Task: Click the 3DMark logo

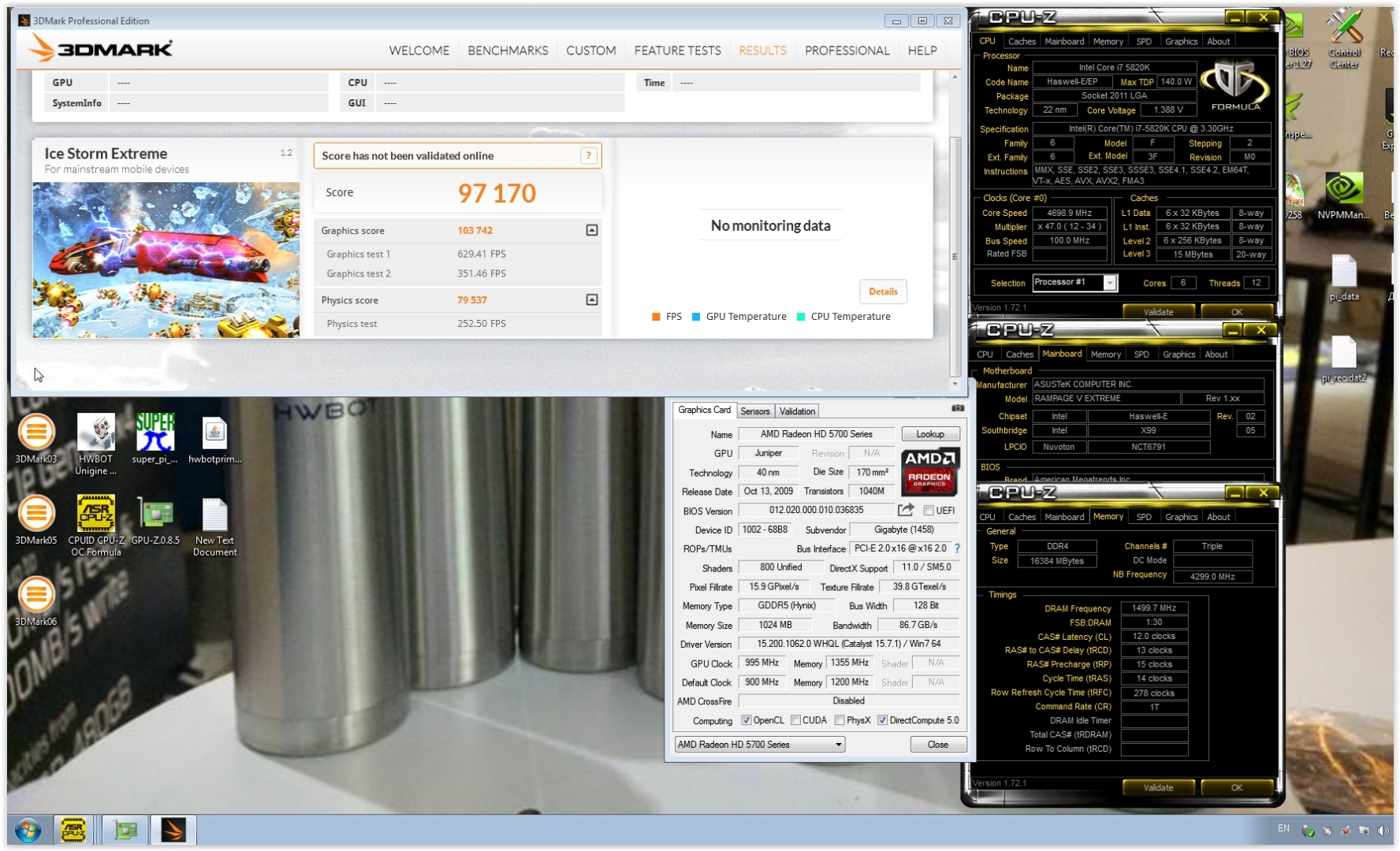Action: coord(100,49)
